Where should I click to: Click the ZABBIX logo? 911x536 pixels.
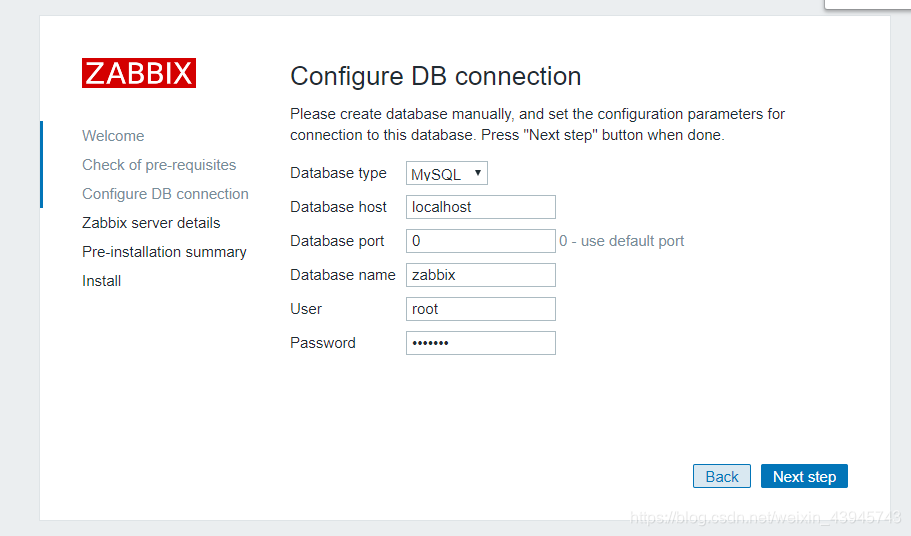139,73
